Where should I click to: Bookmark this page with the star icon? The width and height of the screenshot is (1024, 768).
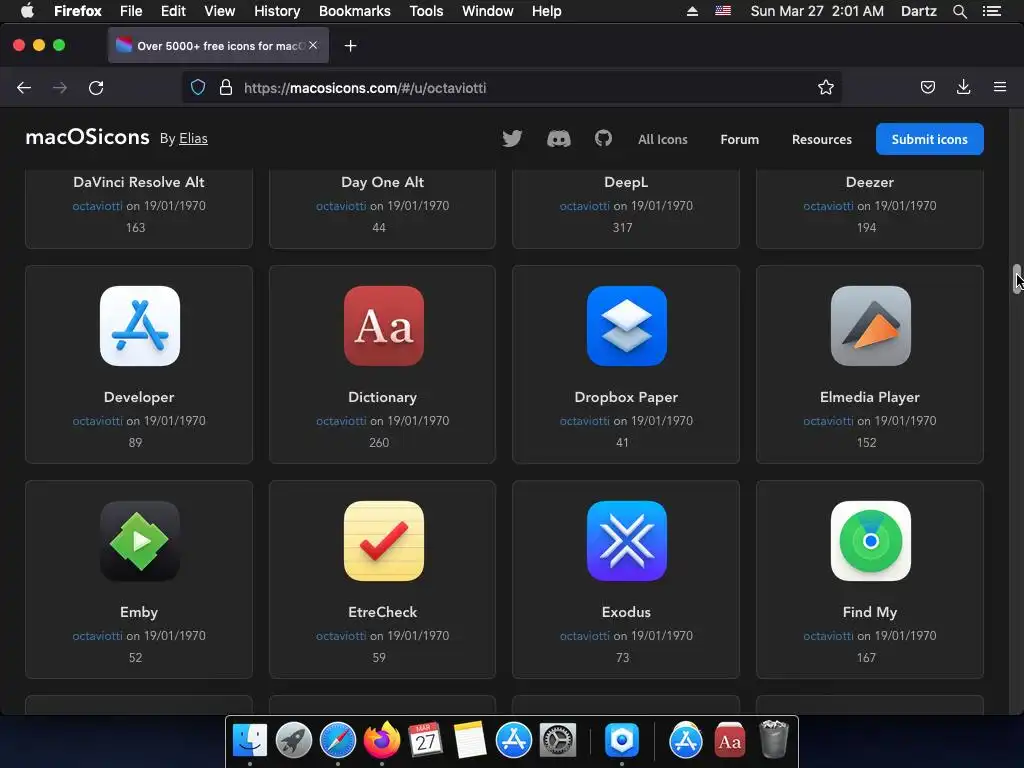(x=825, y=88)
